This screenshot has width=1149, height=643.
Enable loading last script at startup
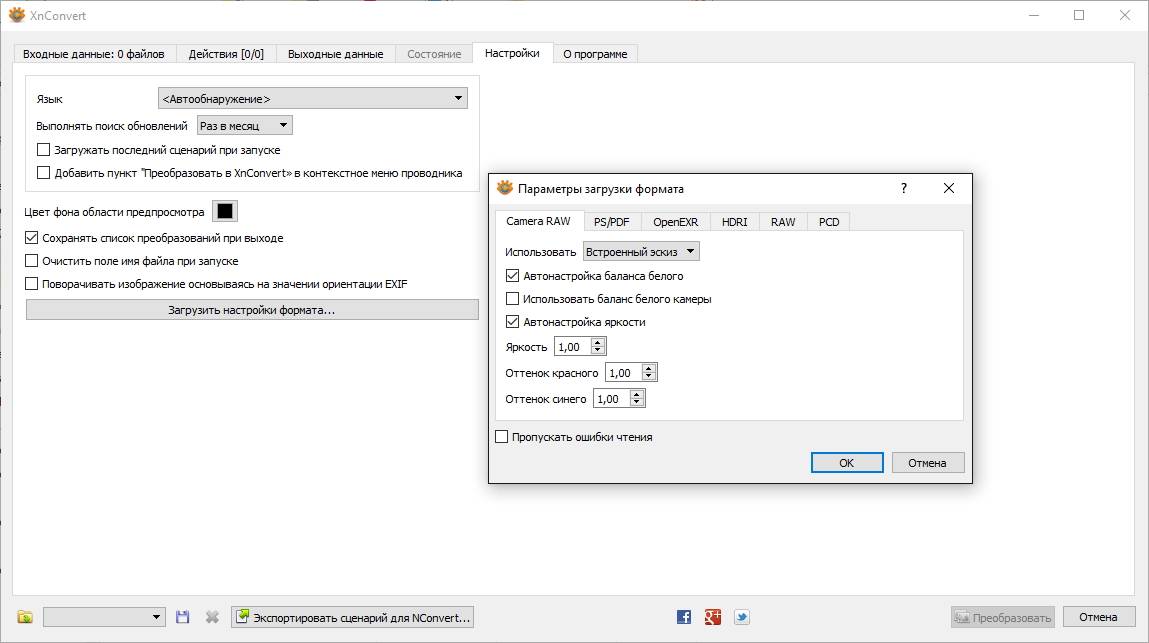43,150
